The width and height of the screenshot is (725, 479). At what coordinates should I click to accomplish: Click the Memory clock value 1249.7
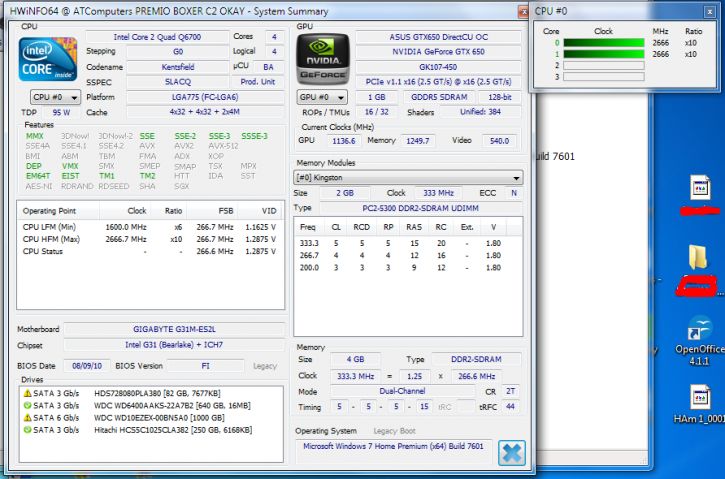pyautogui.click(x=418, y=141)
